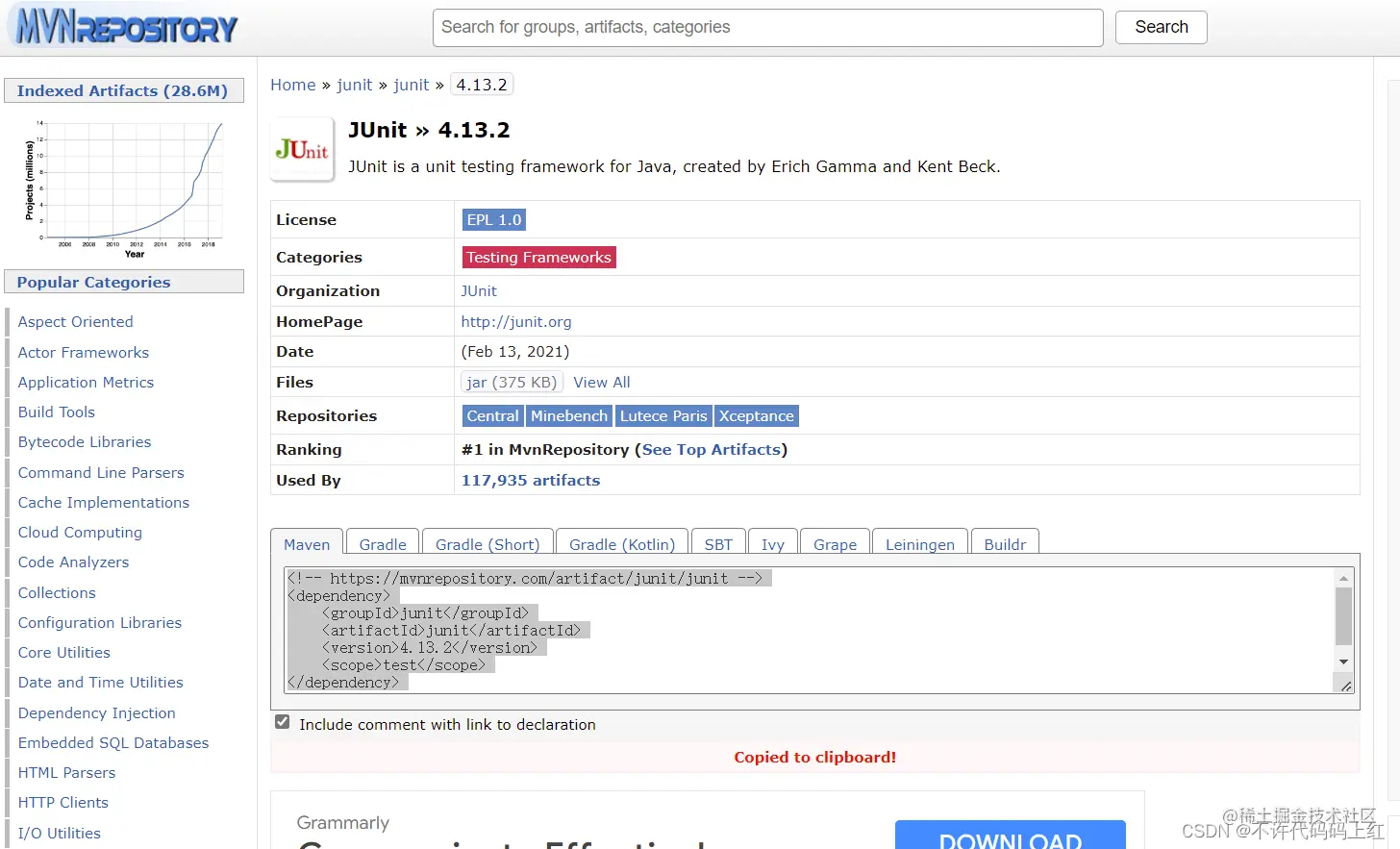Open the Central repository tag

[492, 415]
